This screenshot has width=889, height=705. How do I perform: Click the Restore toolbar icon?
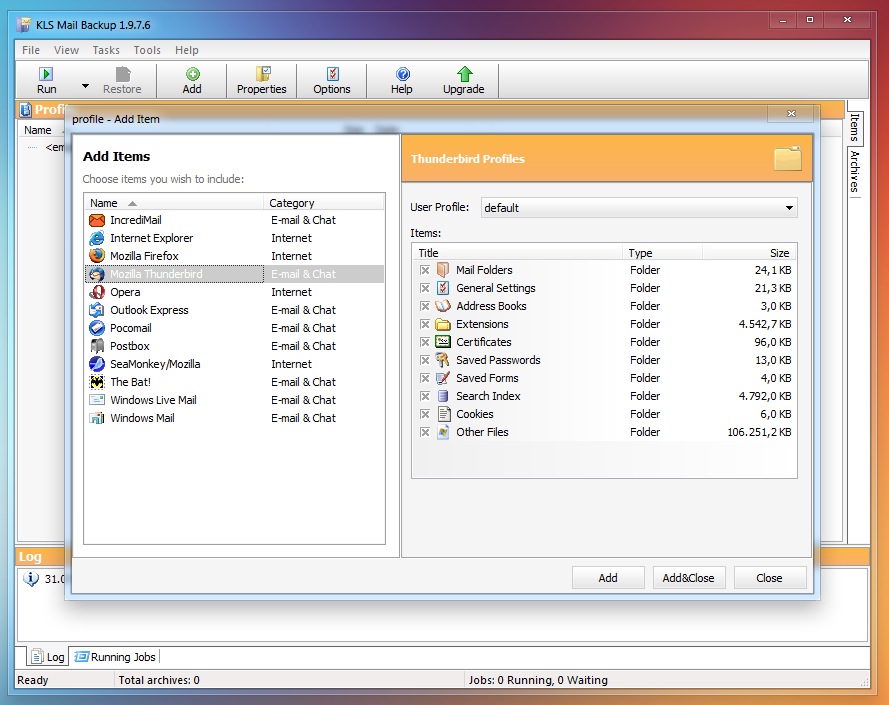pos(122,74)
